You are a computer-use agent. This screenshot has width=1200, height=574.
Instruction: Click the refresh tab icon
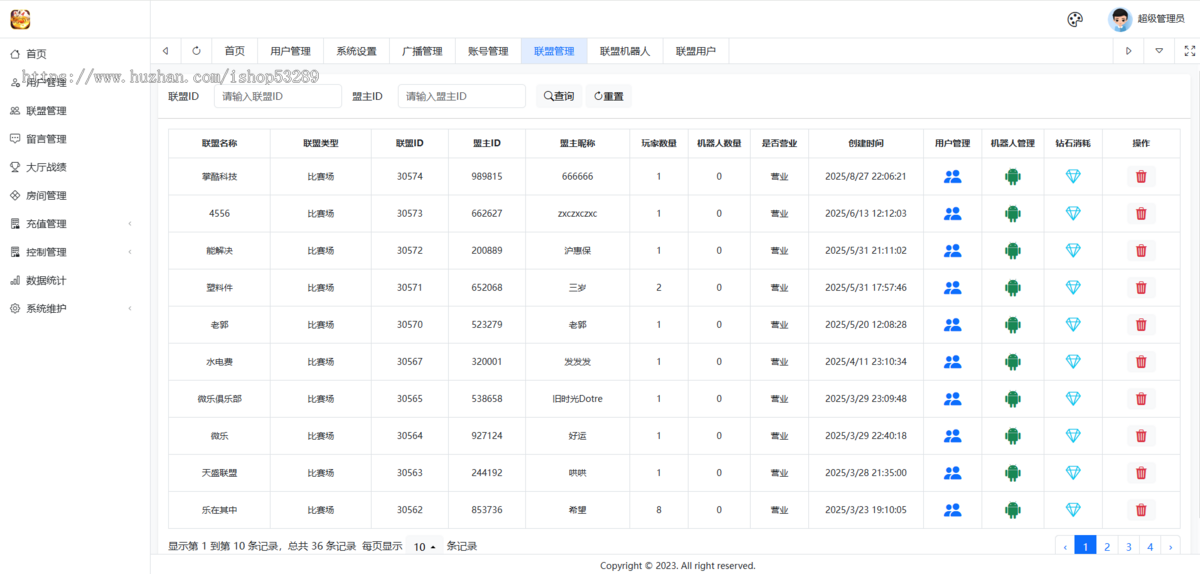coord(196,51)
